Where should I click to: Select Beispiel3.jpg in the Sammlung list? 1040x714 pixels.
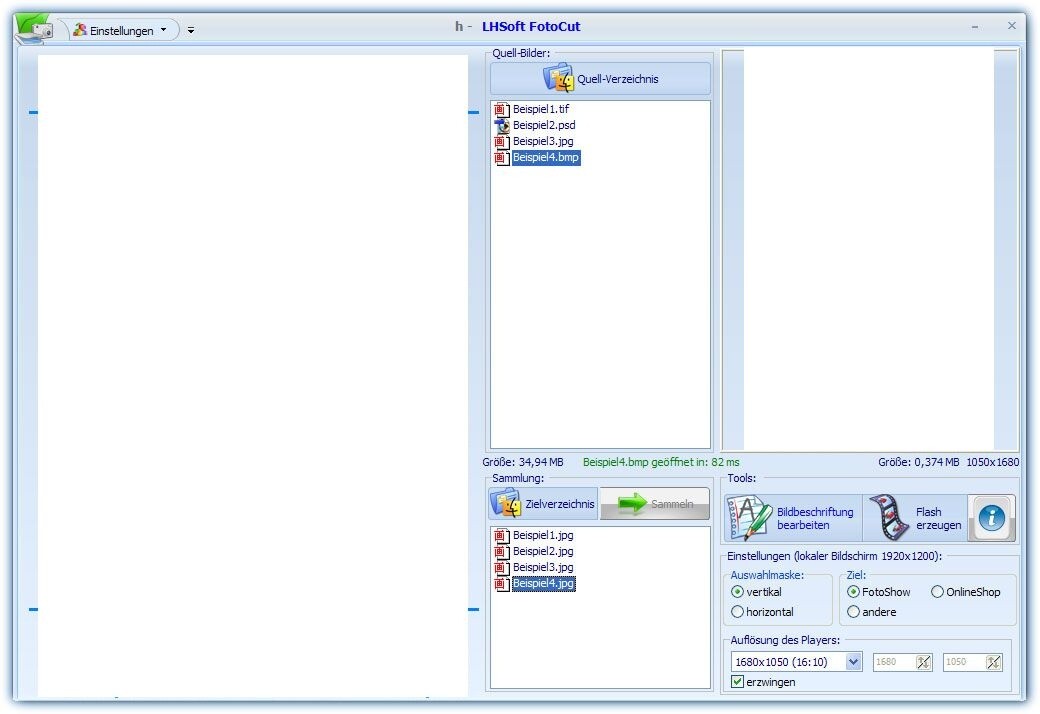[x=542, y=567]
